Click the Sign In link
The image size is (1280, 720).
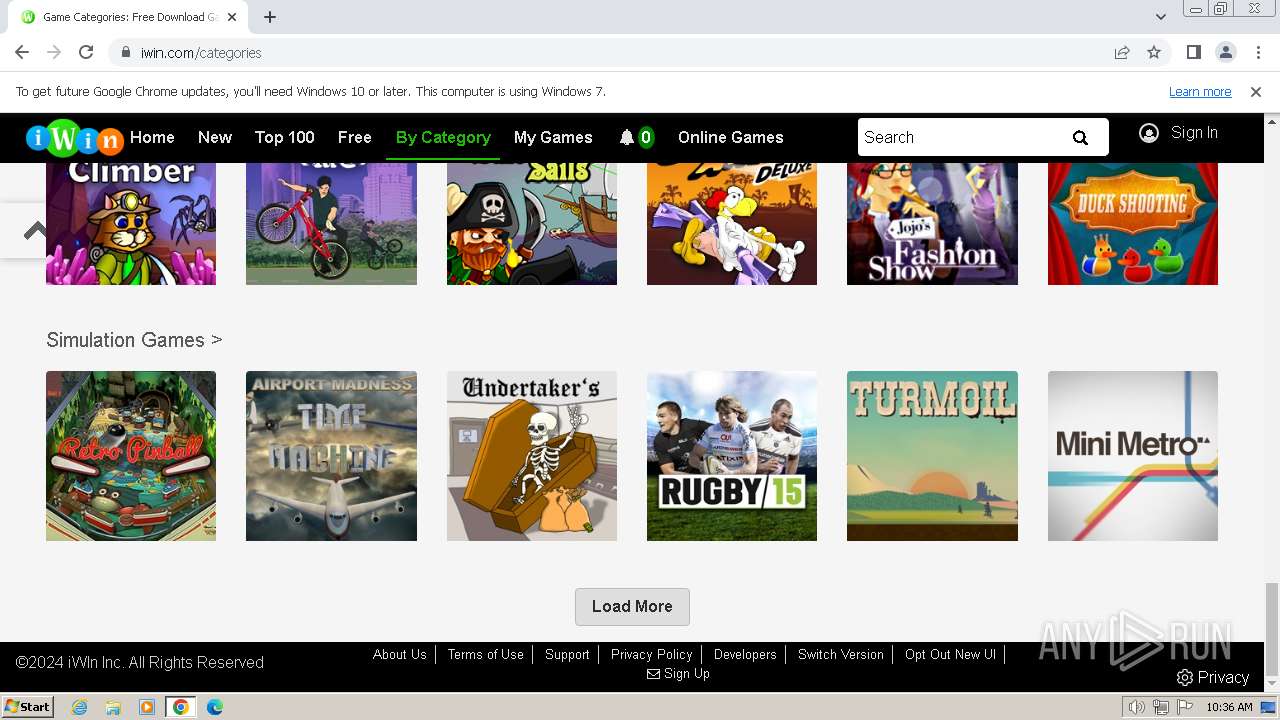[1194, 133]
